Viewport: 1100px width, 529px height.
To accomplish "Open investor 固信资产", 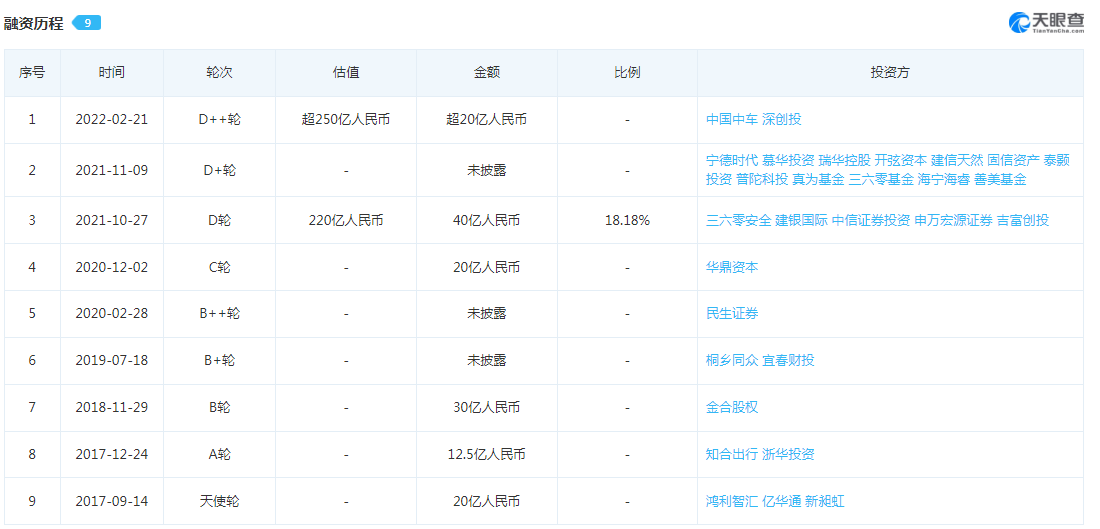I will (1014, 161).
